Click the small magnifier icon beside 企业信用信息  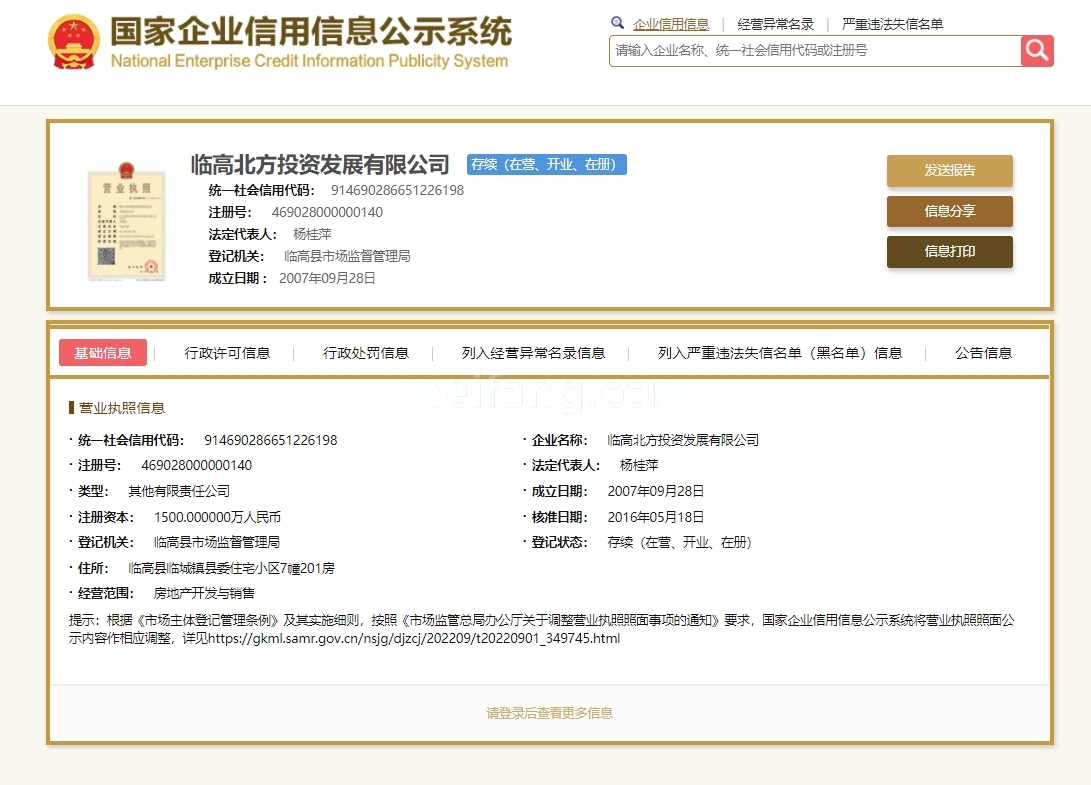coord(618,22)
